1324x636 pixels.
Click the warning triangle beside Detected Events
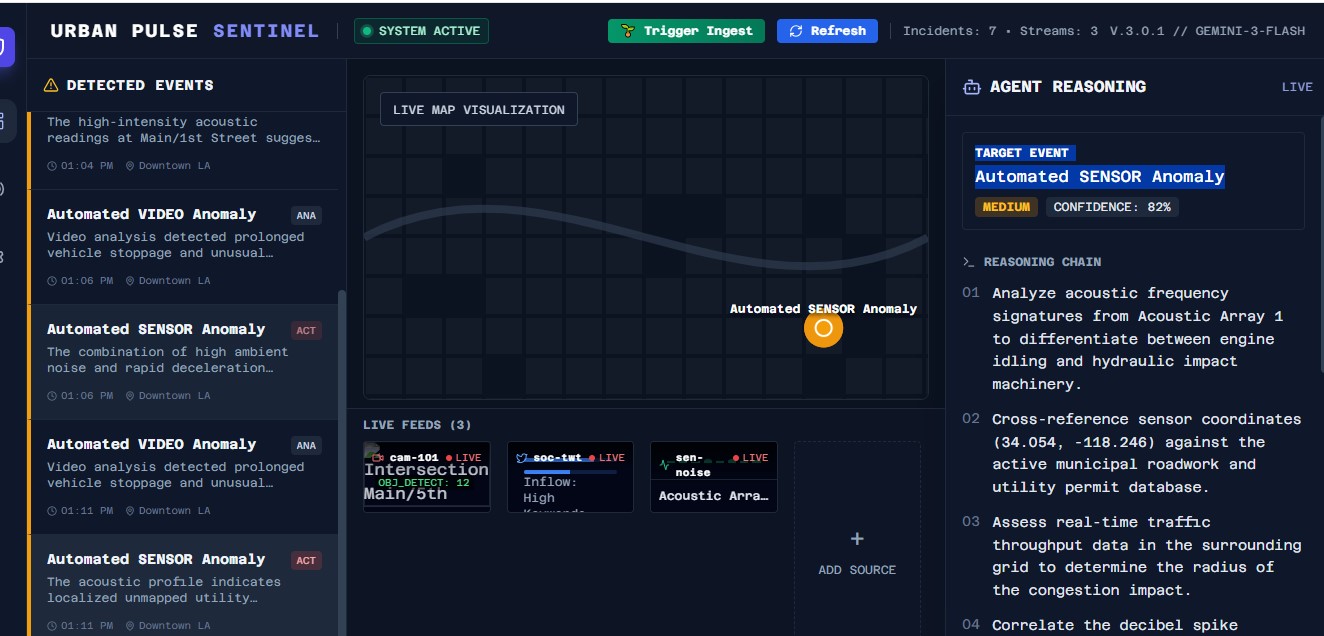coord(51,85)
